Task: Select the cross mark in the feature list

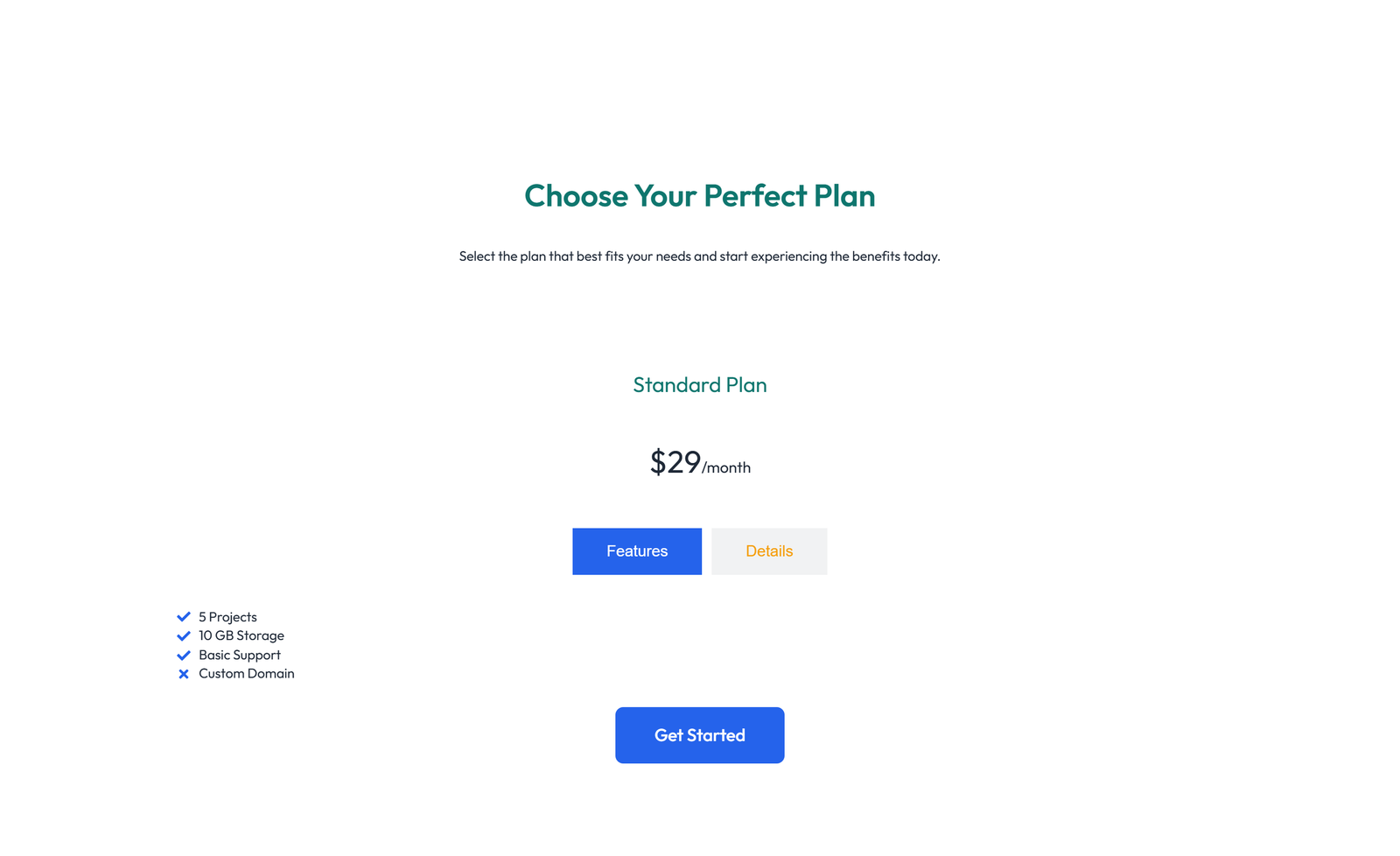Action: (184, 674)
